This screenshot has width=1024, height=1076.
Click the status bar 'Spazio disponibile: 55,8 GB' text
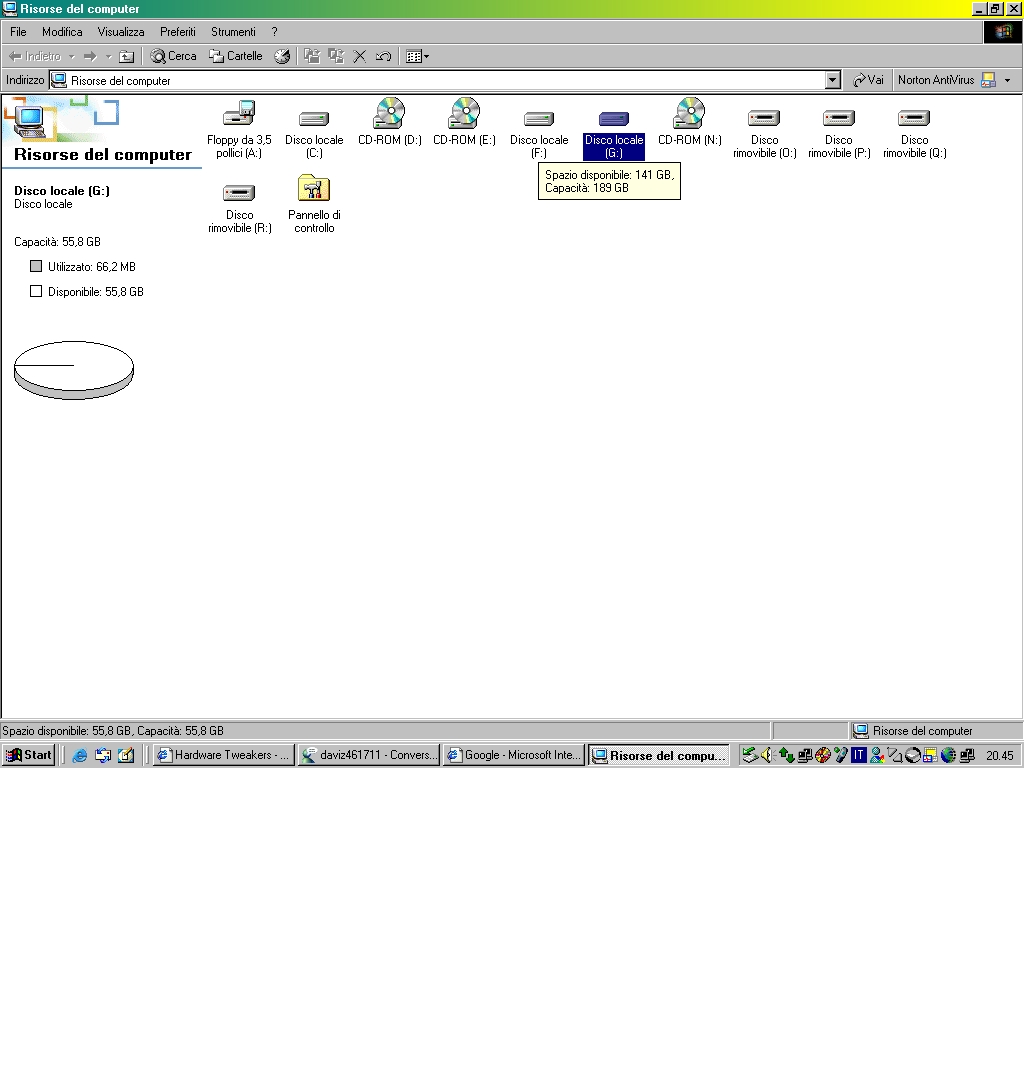113,730
